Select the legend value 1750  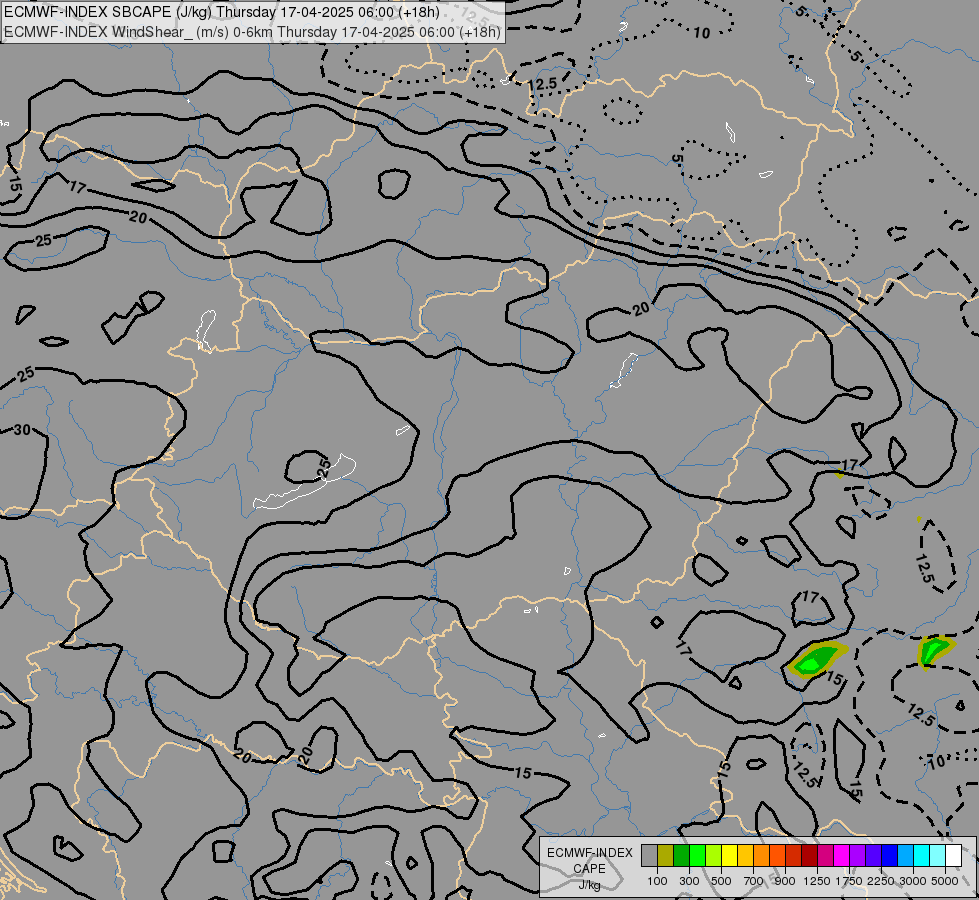pos(849,881)
